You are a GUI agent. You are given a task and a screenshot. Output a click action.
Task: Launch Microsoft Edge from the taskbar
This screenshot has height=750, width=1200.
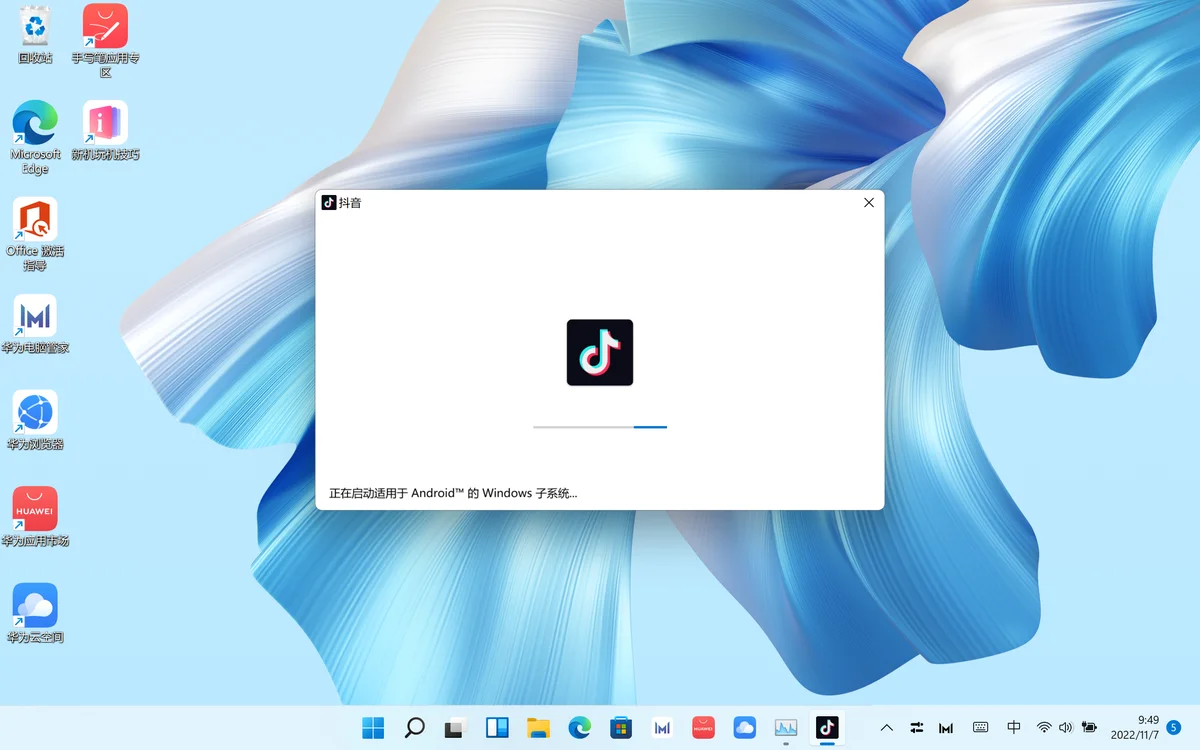[x=580, y=728]
